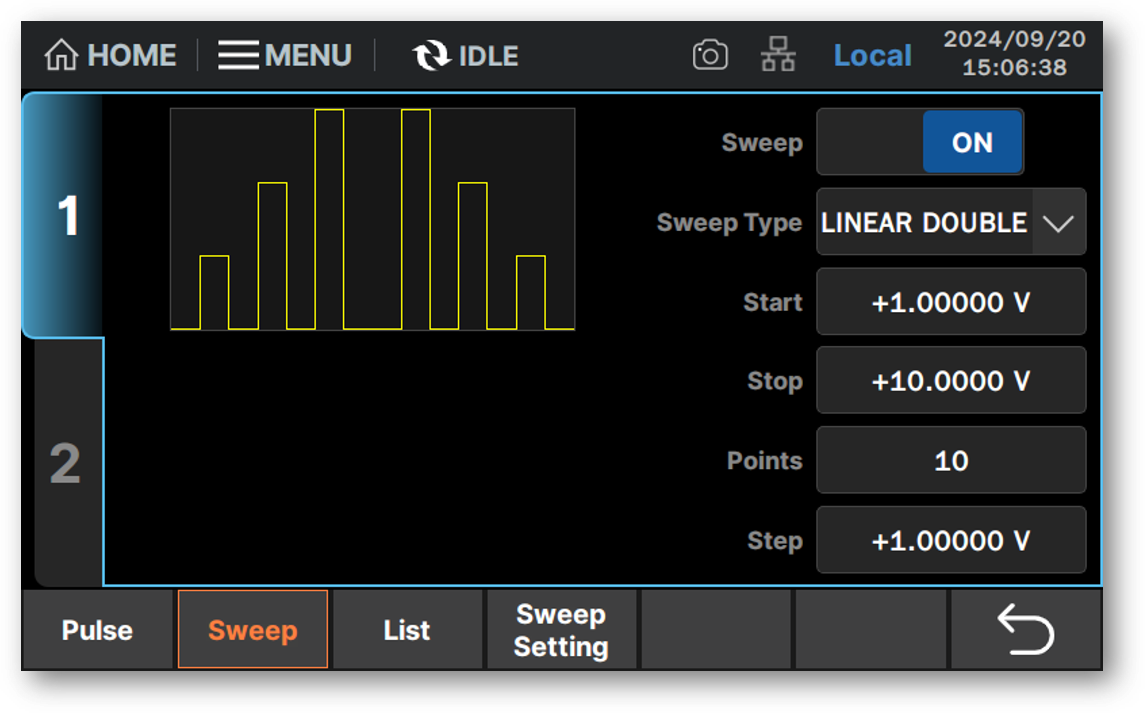Open the LINEAR DOUBLE sweep type selector
Screen dimensions: 1145x713
pos(924,222)
